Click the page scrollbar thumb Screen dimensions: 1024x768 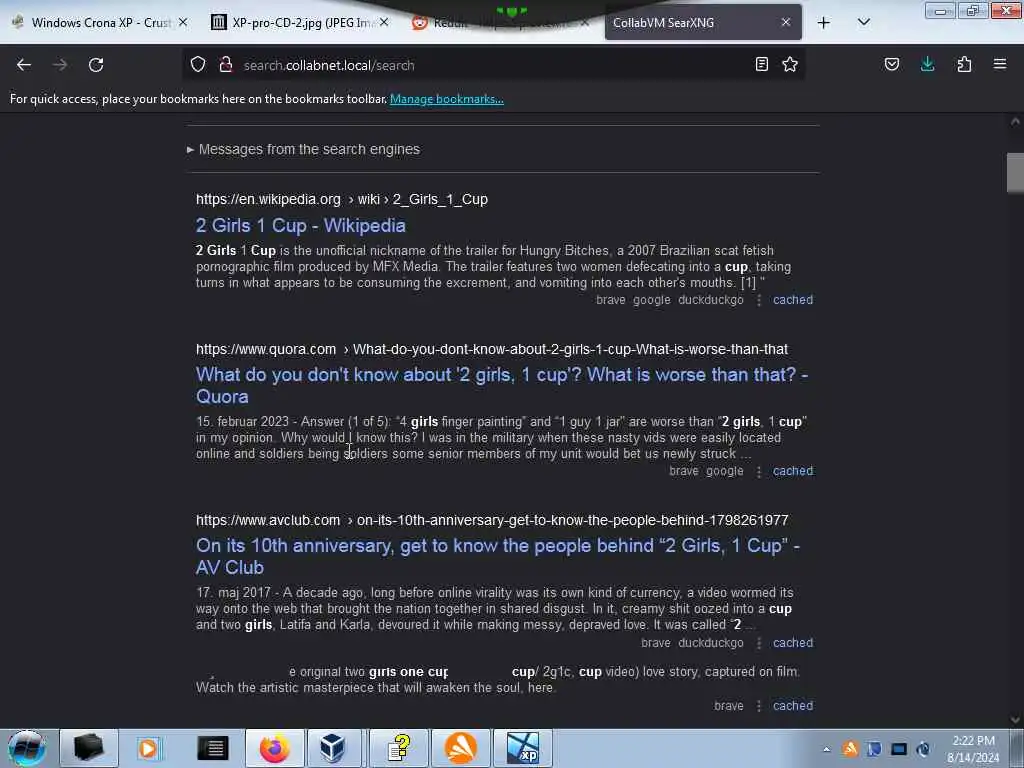coord(1015,173)
